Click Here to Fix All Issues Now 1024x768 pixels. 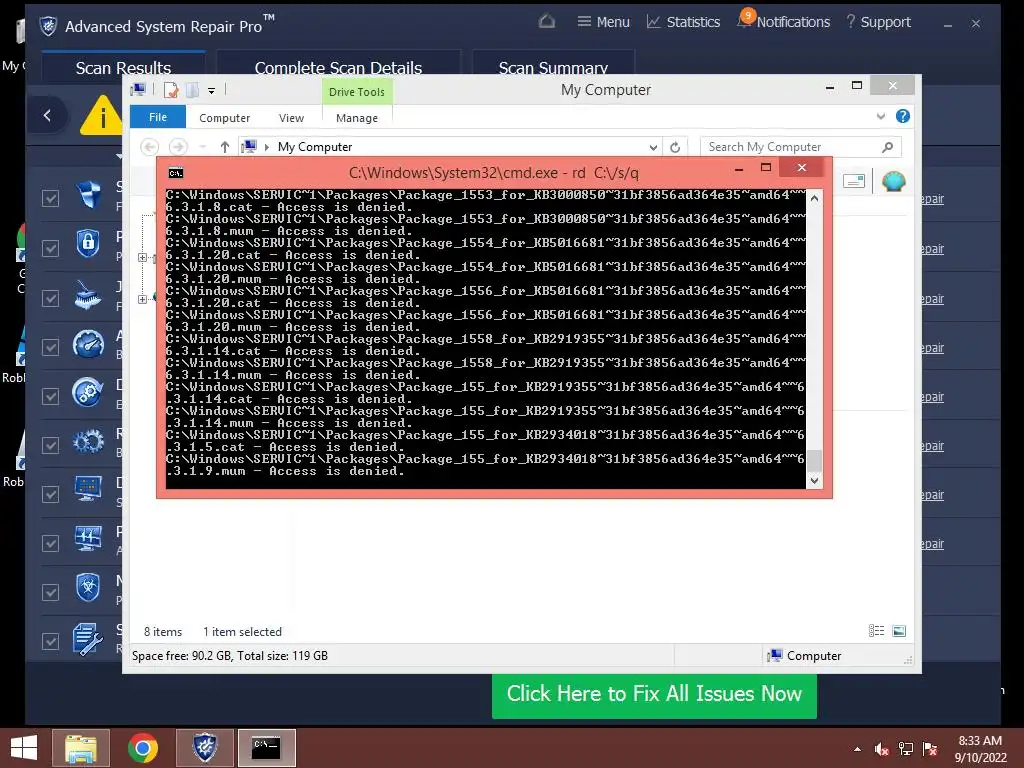[x=654, y=694]
